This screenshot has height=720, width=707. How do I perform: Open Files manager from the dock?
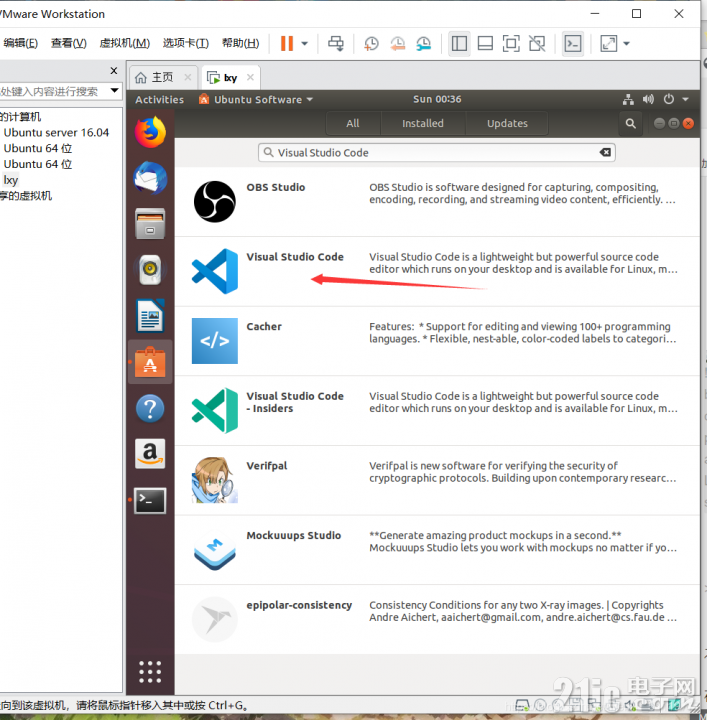click(x=150, y=224)
